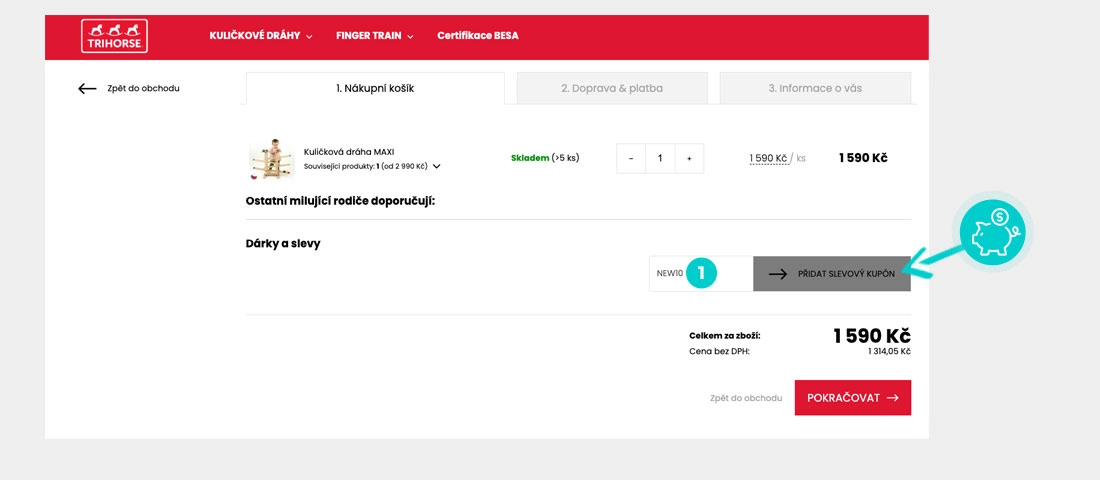
Task: Click the Dárky a slevy heading
Action: pyautogui.click(x=283, y=244)
